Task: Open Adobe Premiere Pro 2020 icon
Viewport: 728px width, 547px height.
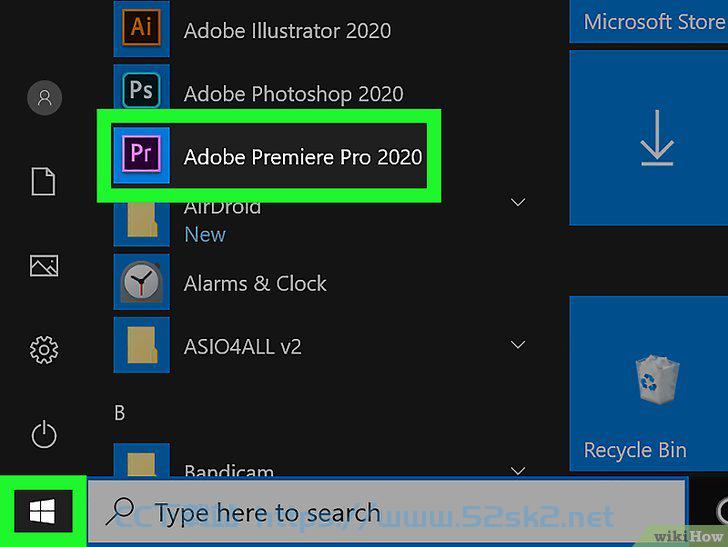Action: click(x=142, y=154)
